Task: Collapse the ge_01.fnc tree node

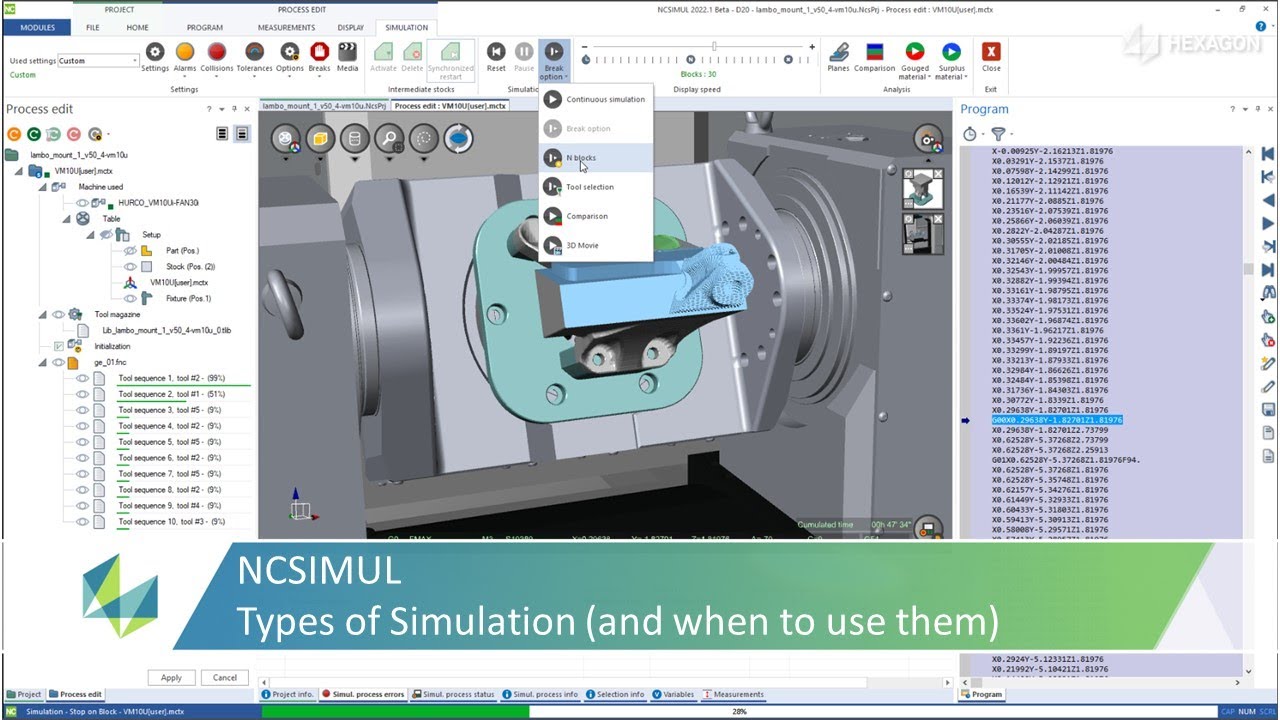Action: (x=43, y=363)
